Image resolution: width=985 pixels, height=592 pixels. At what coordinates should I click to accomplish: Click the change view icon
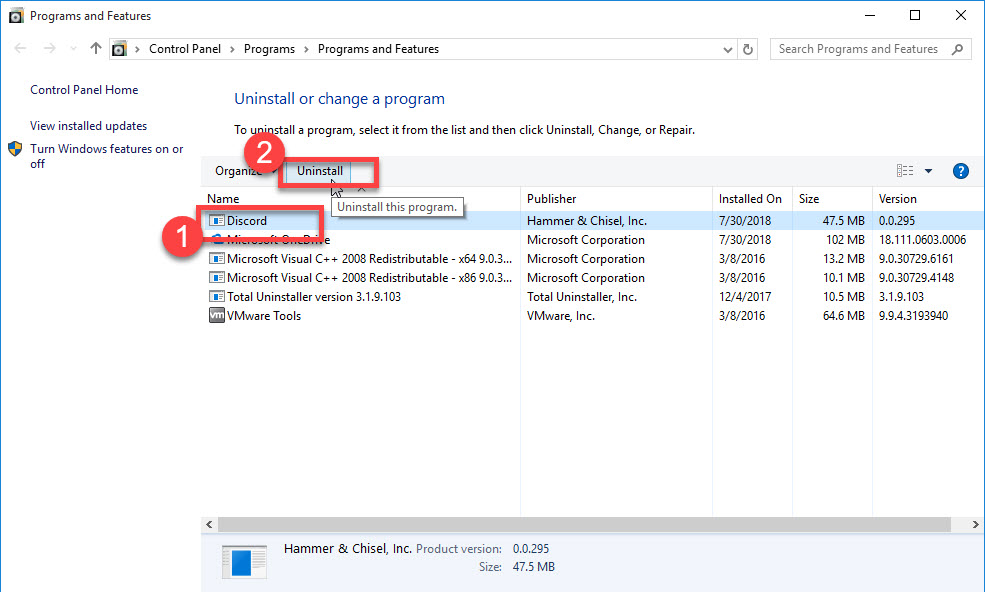[905, 171]
